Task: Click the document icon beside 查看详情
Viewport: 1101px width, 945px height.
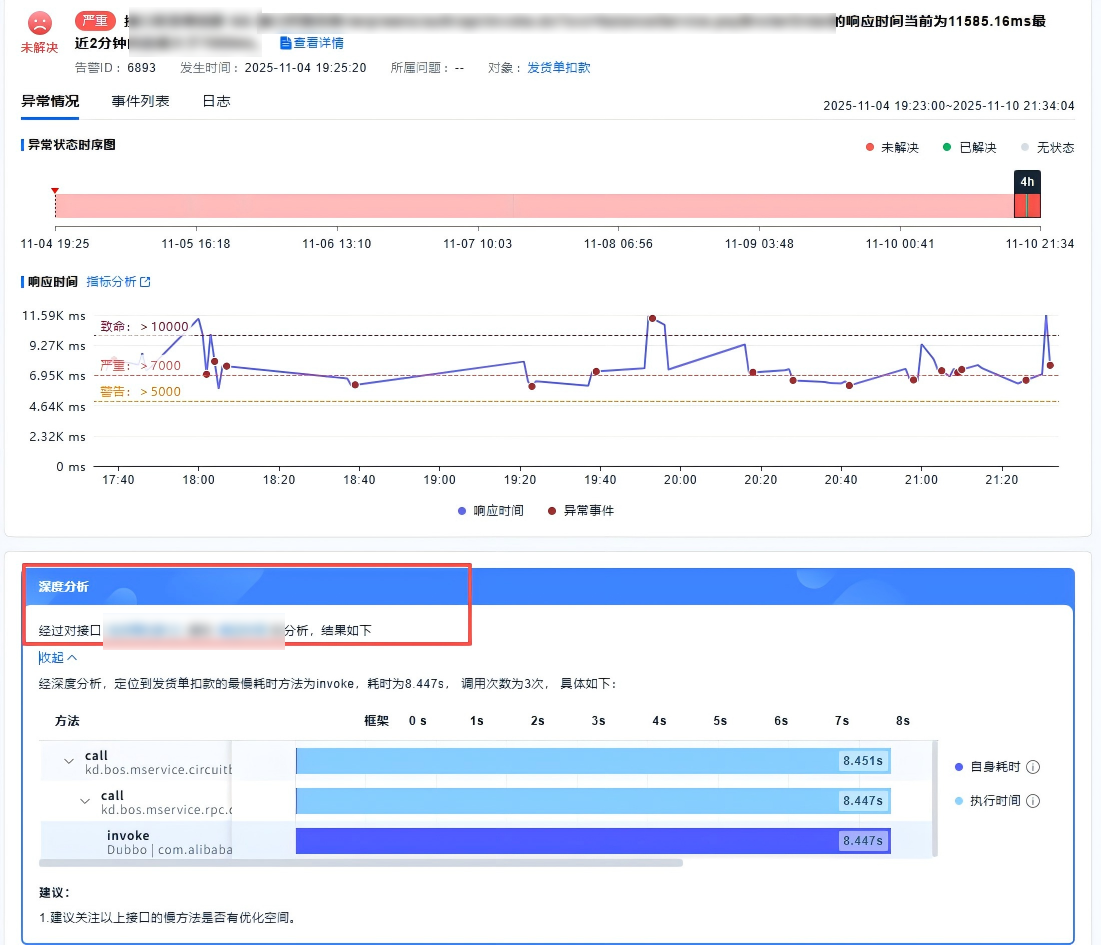Action: (x=286, y=43)
